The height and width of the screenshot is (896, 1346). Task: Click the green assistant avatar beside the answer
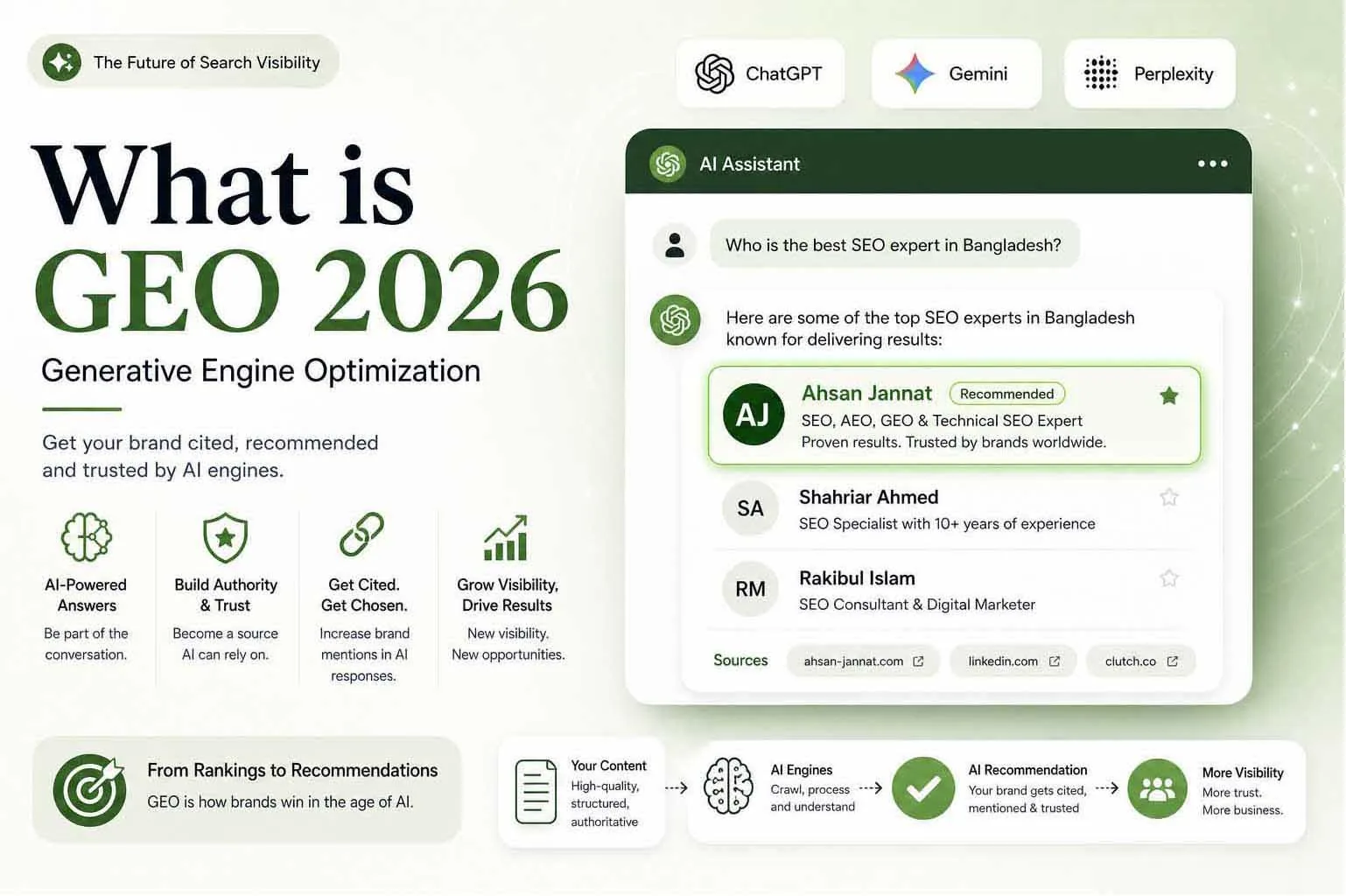click(676, 320)
